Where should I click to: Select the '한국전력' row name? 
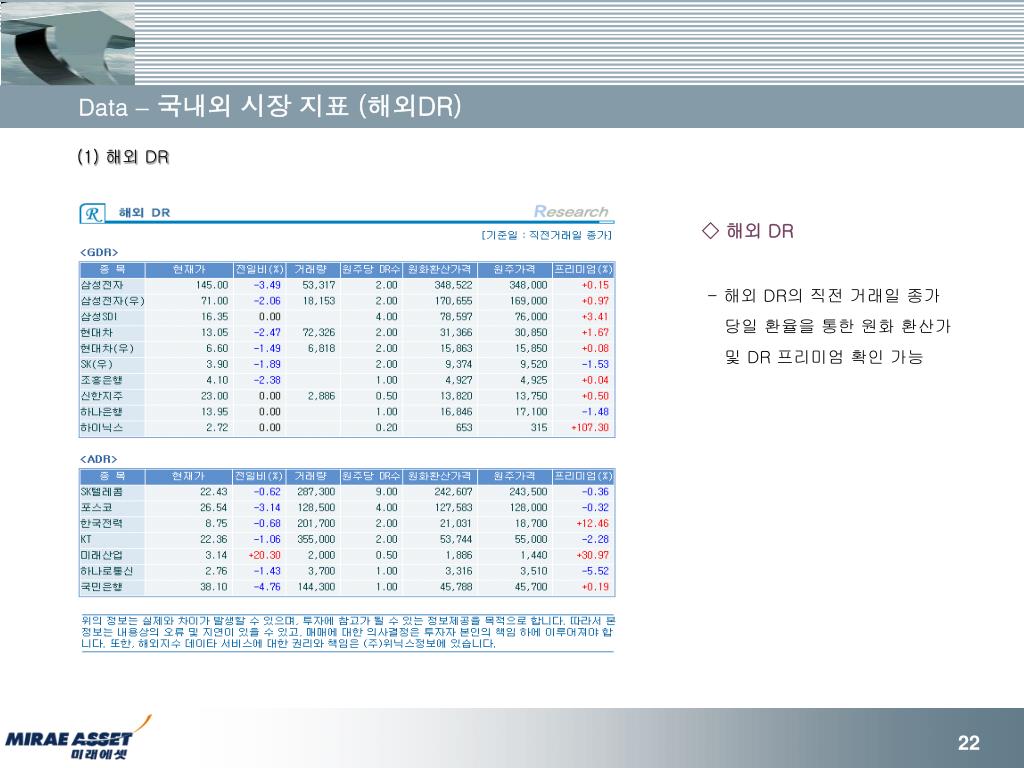point(101,524)
